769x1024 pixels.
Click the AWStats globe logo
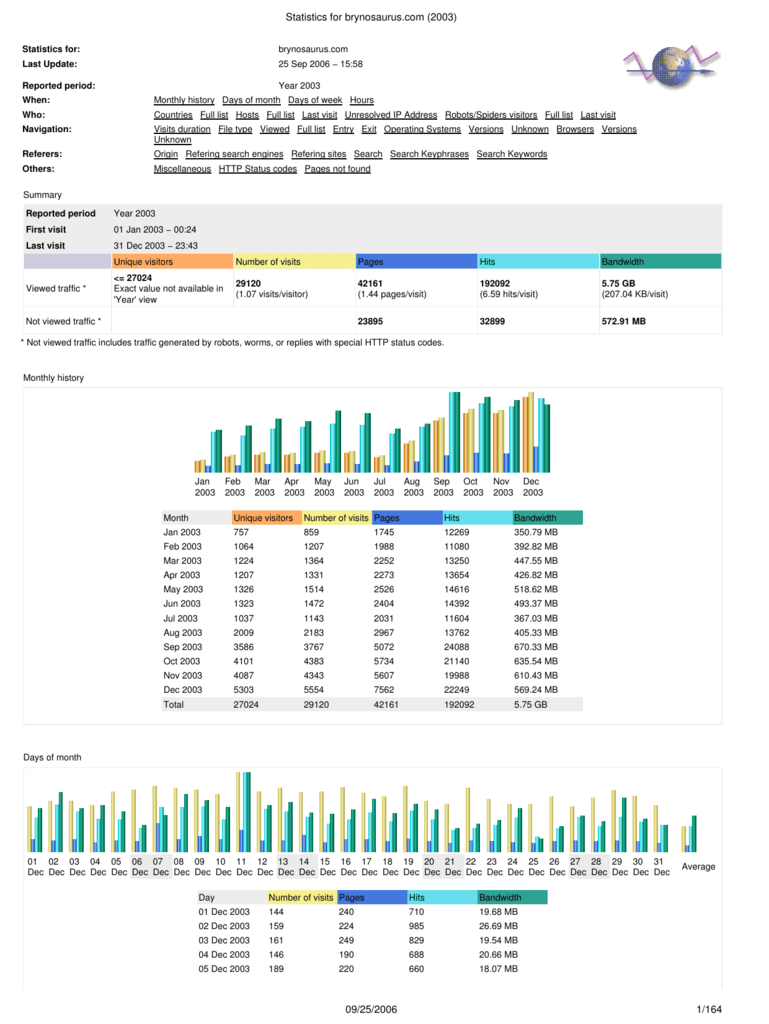coord(672,66)
